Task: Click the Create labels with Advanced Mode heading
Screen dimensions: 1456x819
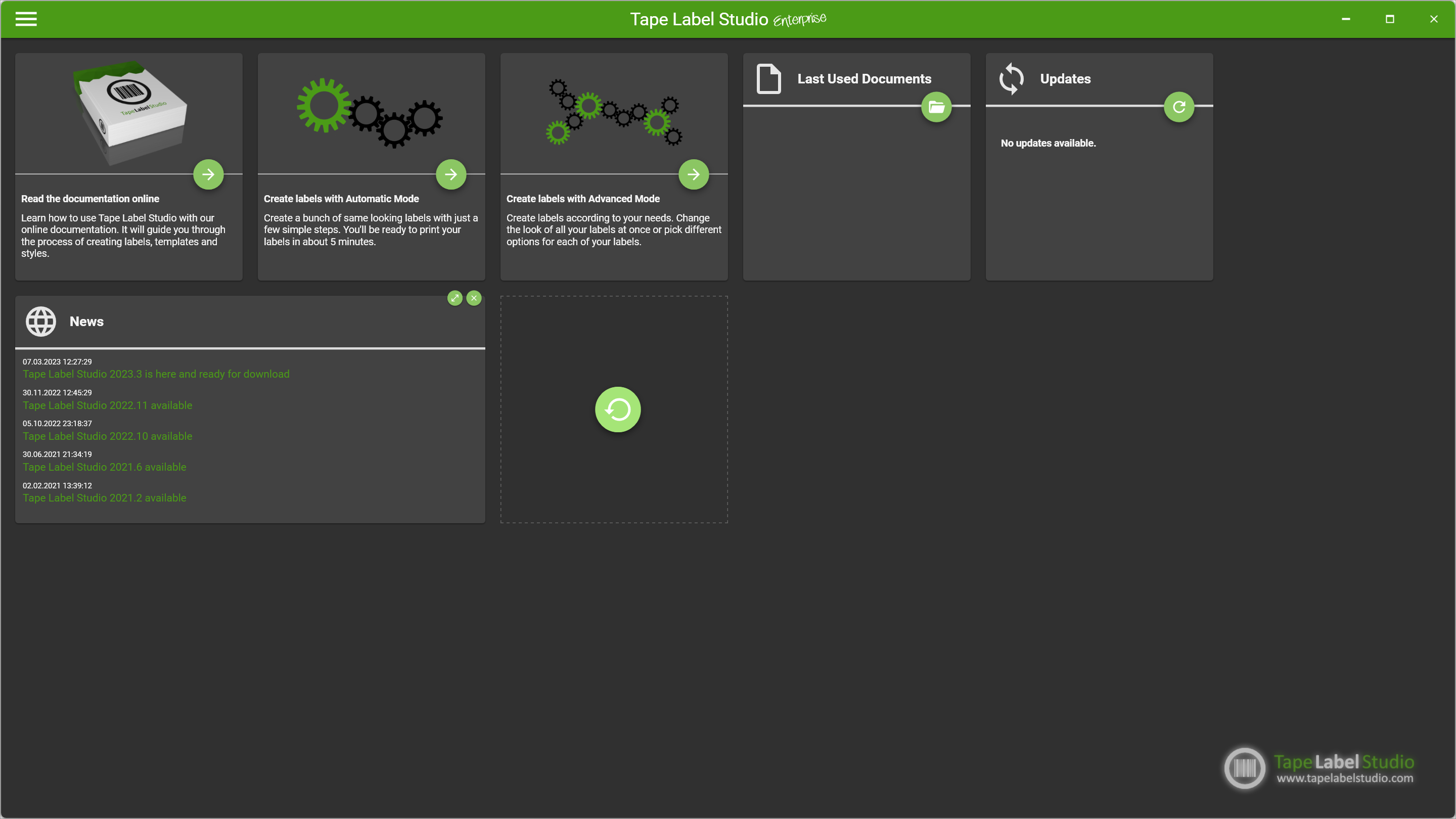Action: [x=583, y=199]
